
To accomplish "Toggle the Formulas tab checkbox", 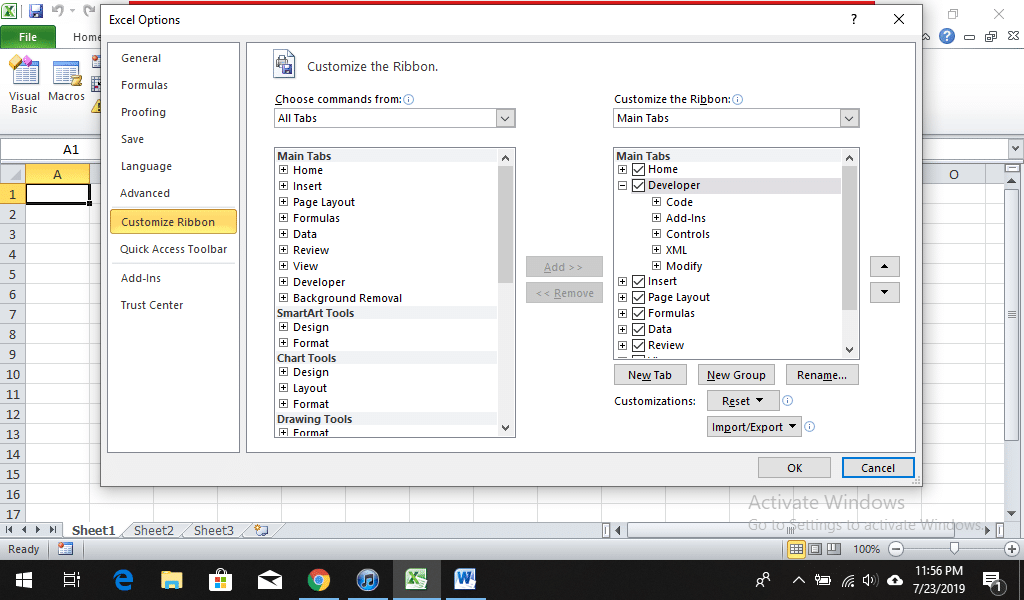I will point(639,313).
